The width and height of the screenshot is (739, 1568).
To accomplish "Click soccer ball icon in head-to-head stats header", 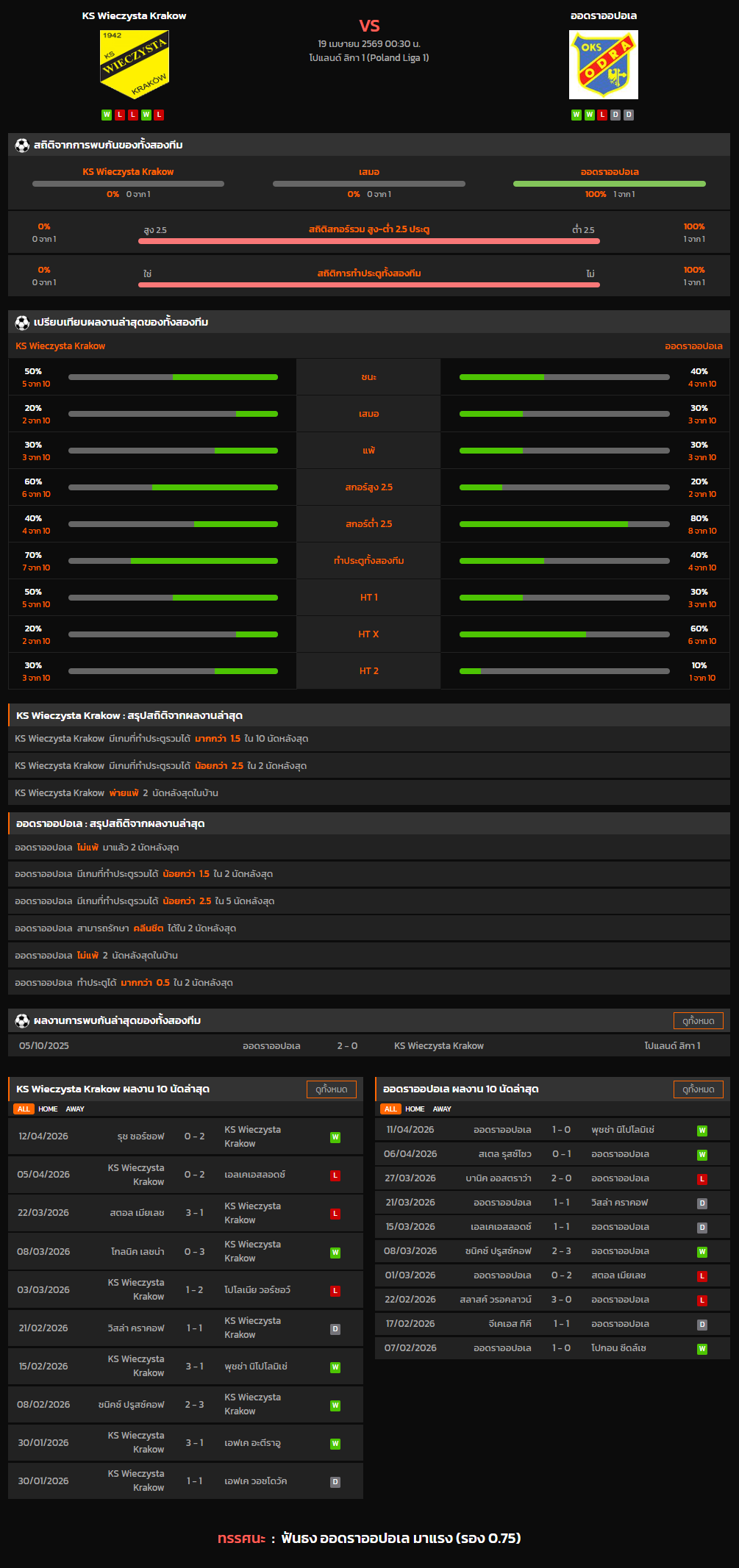I will pos(22,145).
